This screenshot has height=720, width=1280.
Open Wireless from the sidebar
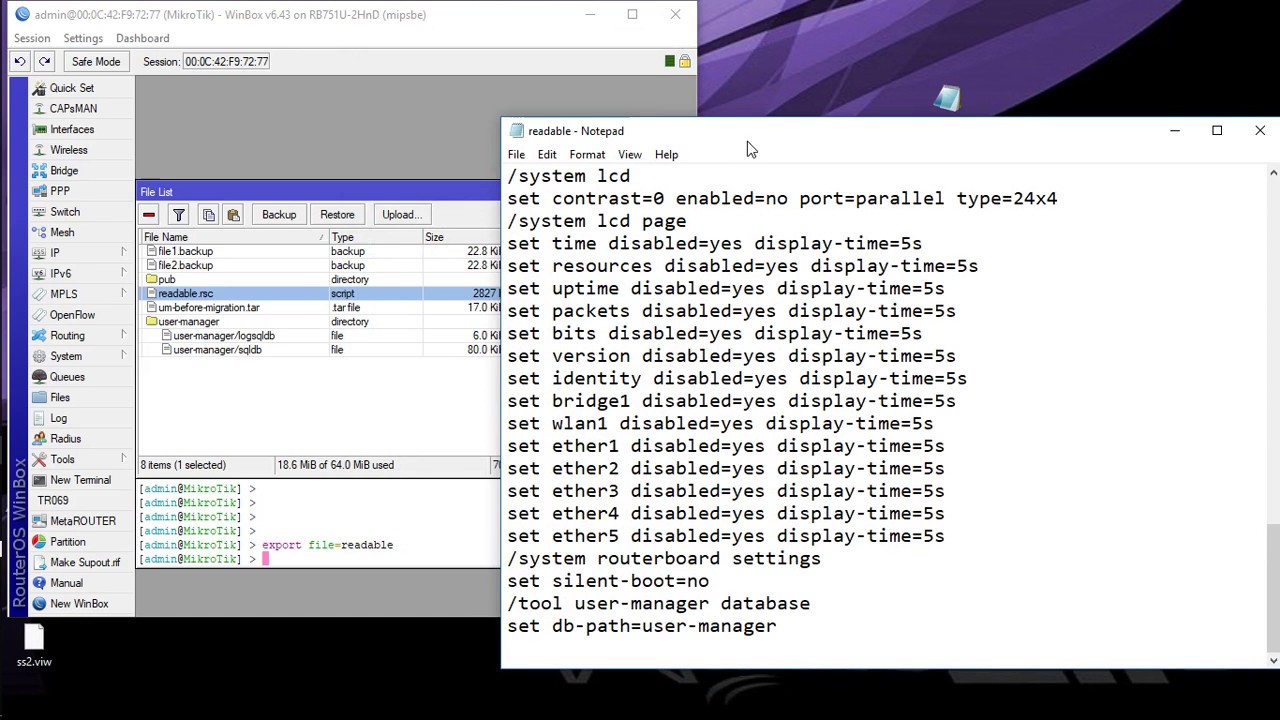(x=69, y=150)
